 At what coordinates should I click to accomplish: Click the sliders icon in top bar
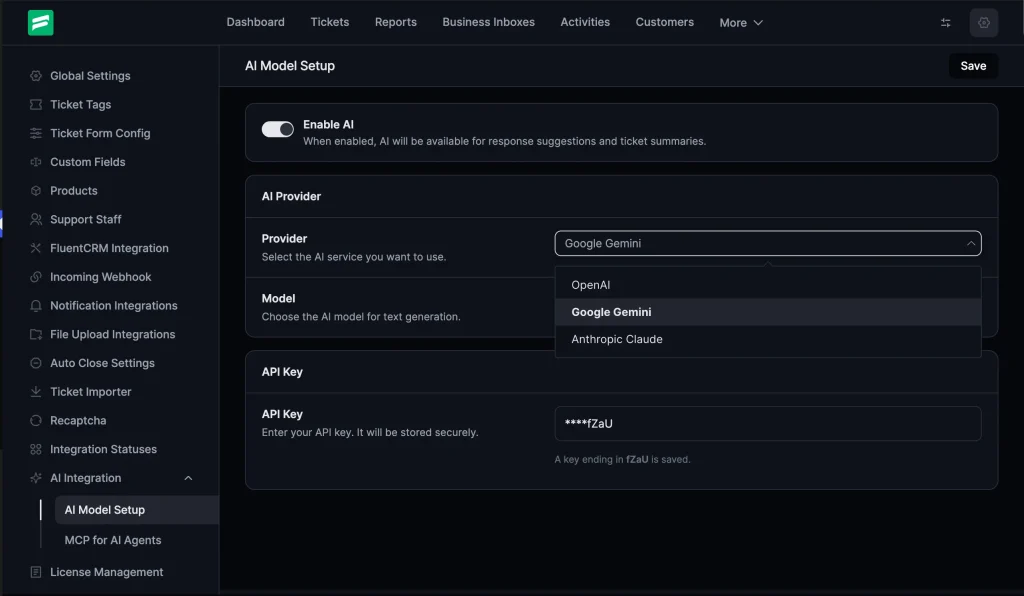click(x=945, y=23)
